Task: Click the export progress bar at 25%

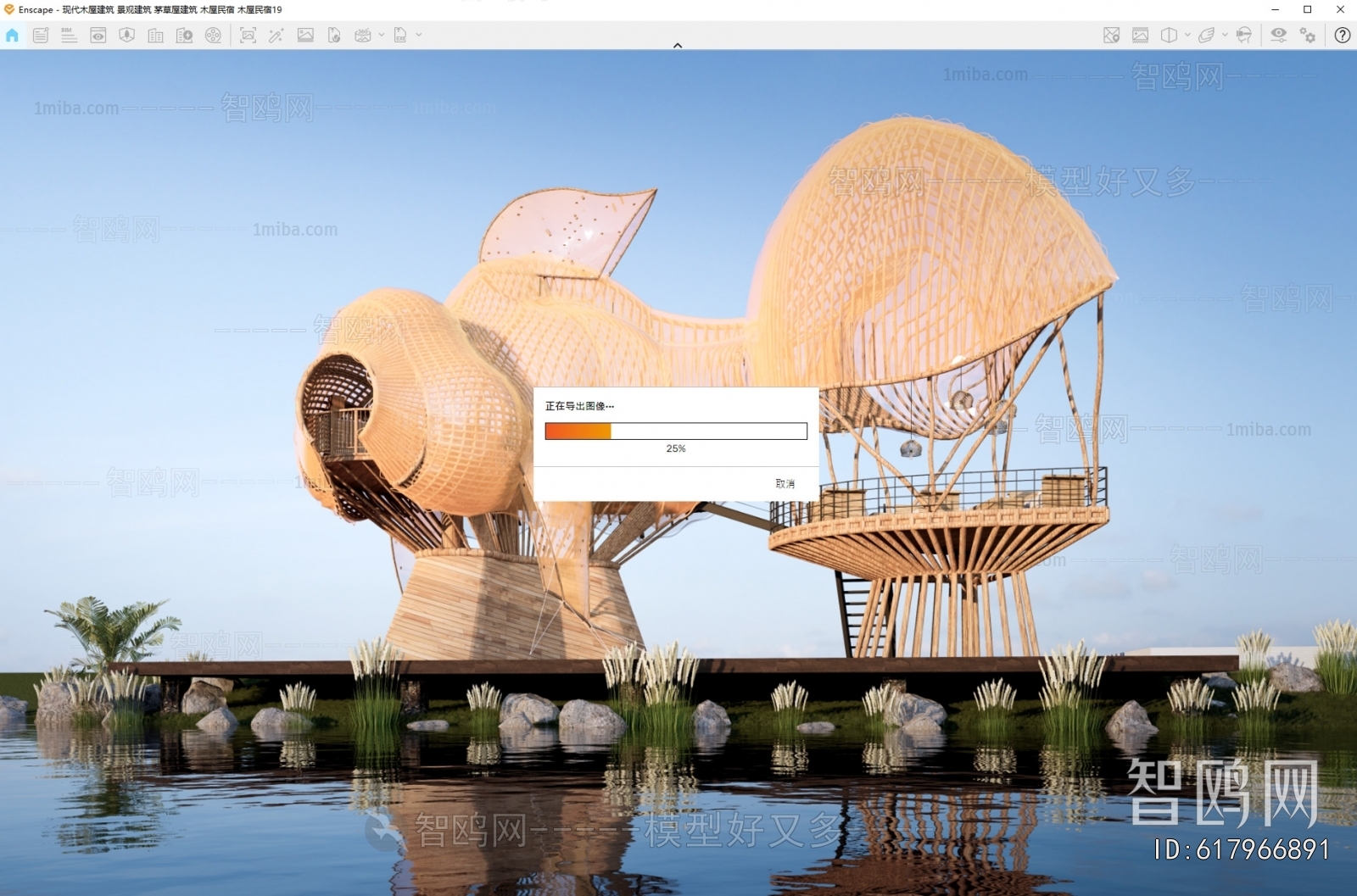Action: [x=675, y=431]
